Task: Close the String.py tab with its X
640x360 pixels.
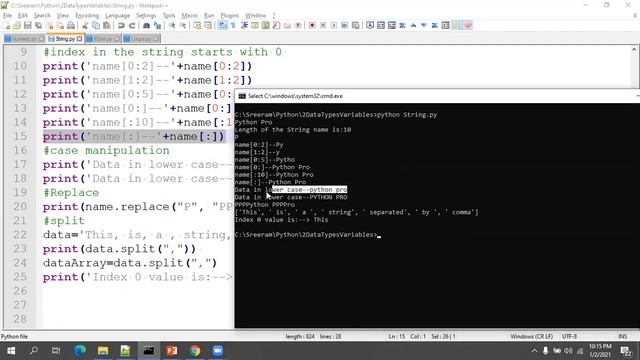Action: point(80,39)
